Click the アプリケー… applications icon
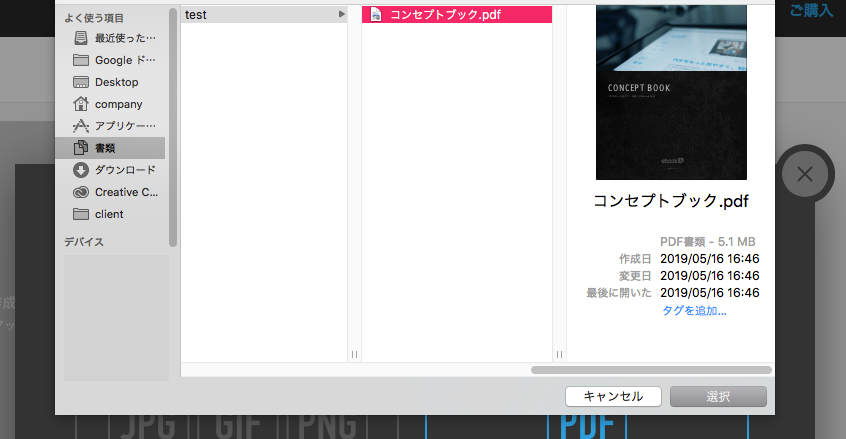 click(81, 126)
